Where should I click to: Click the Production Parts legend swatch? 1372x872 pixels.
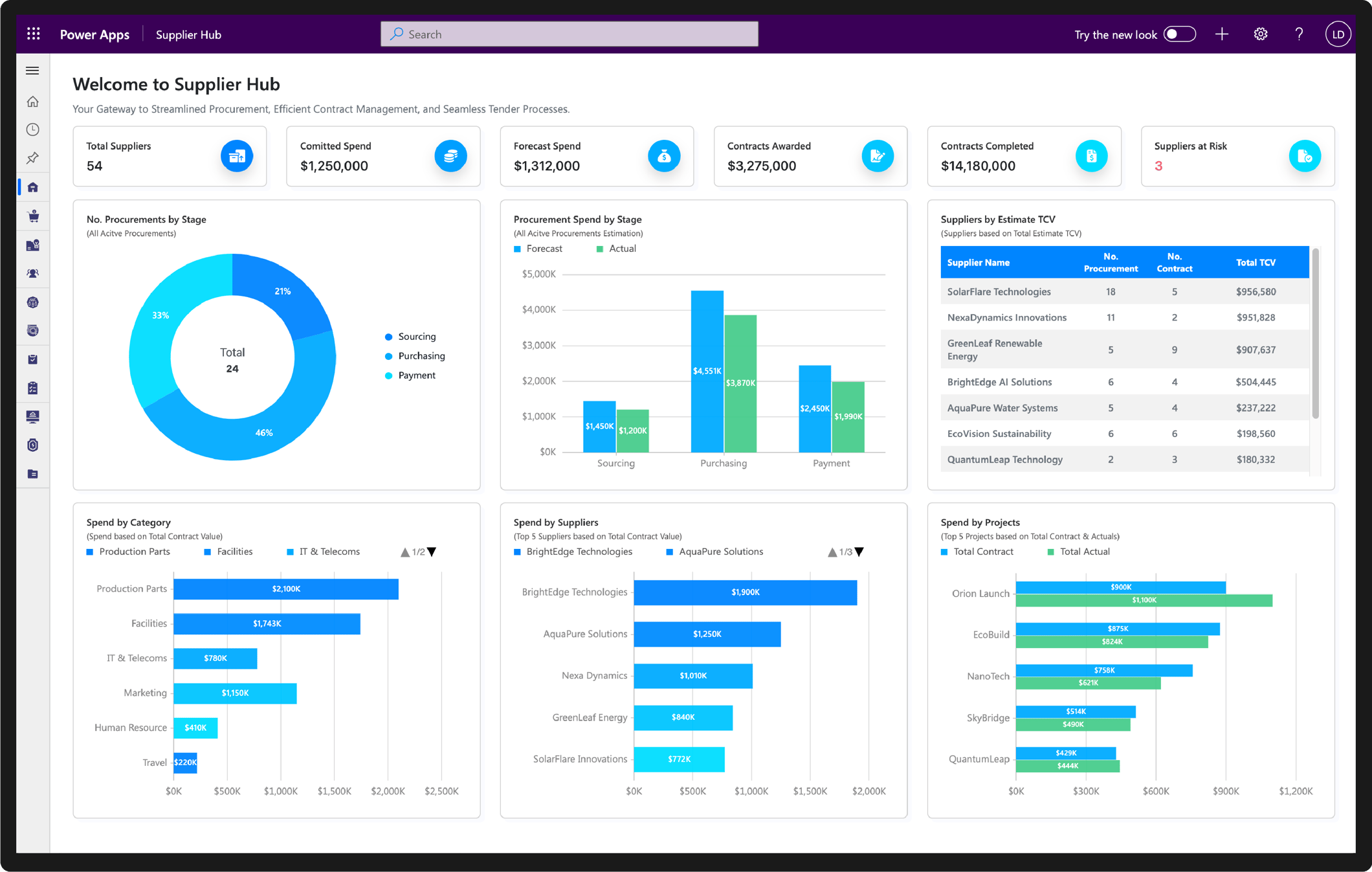90,552
